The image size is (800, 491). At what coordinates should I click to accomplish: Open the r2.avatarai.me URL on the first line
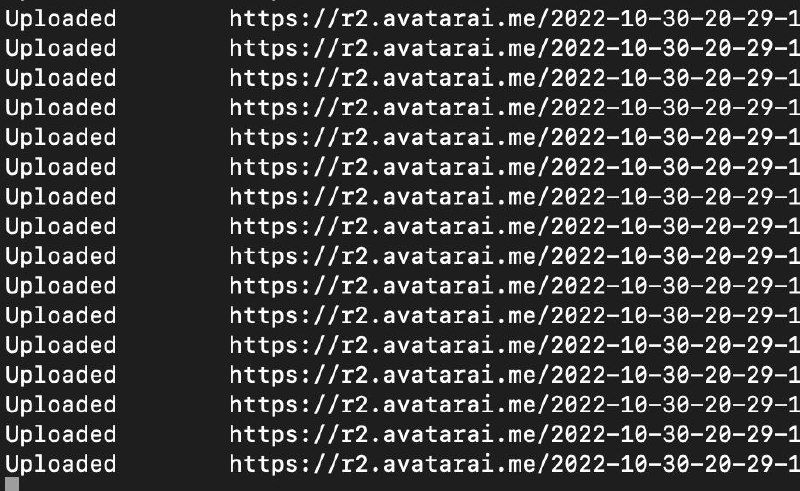click(x=515, y=19)
